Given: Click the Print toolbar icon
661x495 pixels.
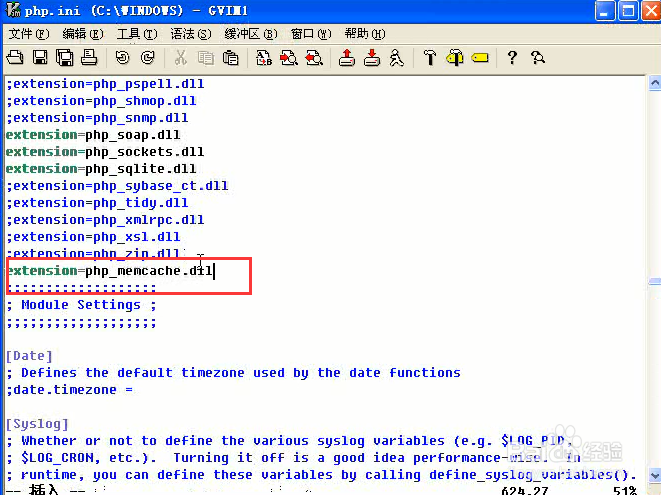Looking at the screenshot, I should (x=89, y=57).
